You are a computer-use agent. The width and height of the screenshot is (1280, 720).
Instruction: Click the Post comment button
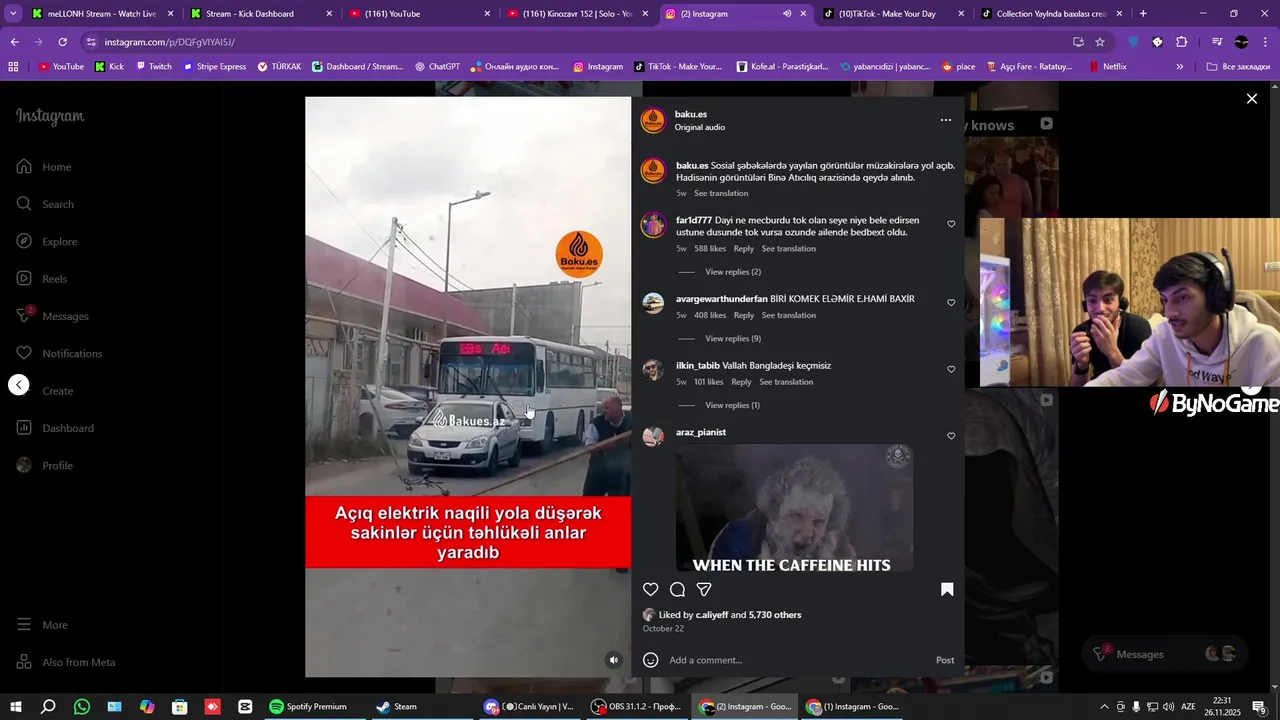click(945, 660)
